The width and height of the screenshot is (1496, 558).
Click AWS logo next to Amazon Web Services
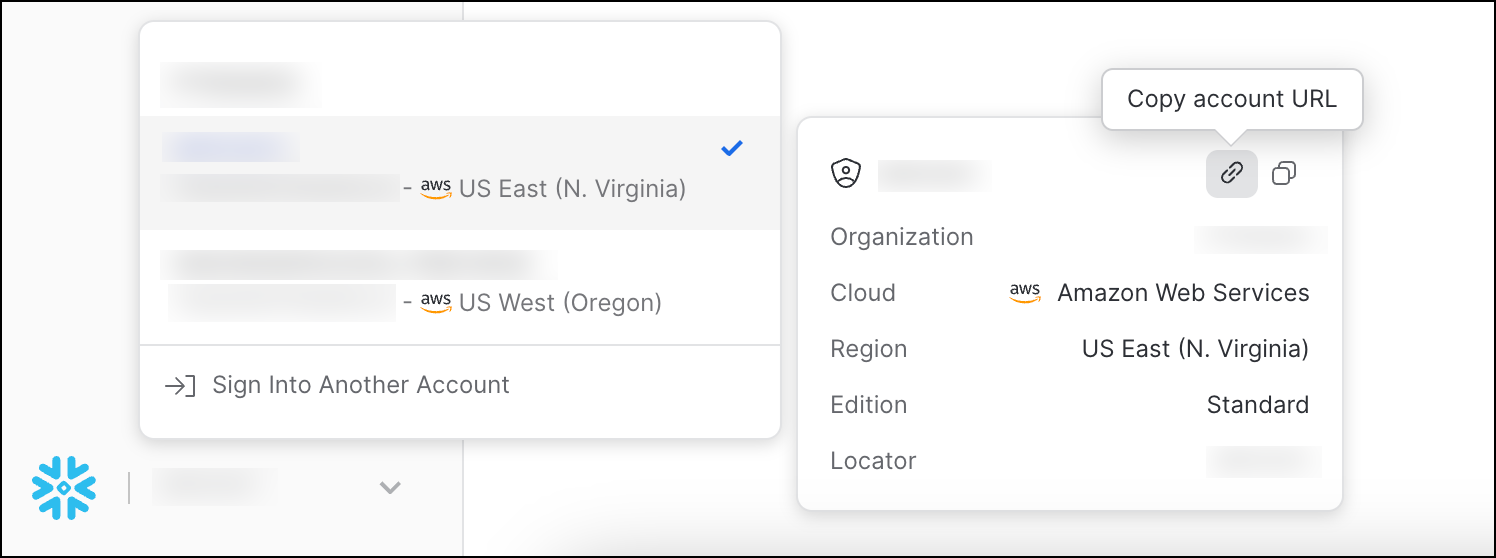(x=1025, y=293)
